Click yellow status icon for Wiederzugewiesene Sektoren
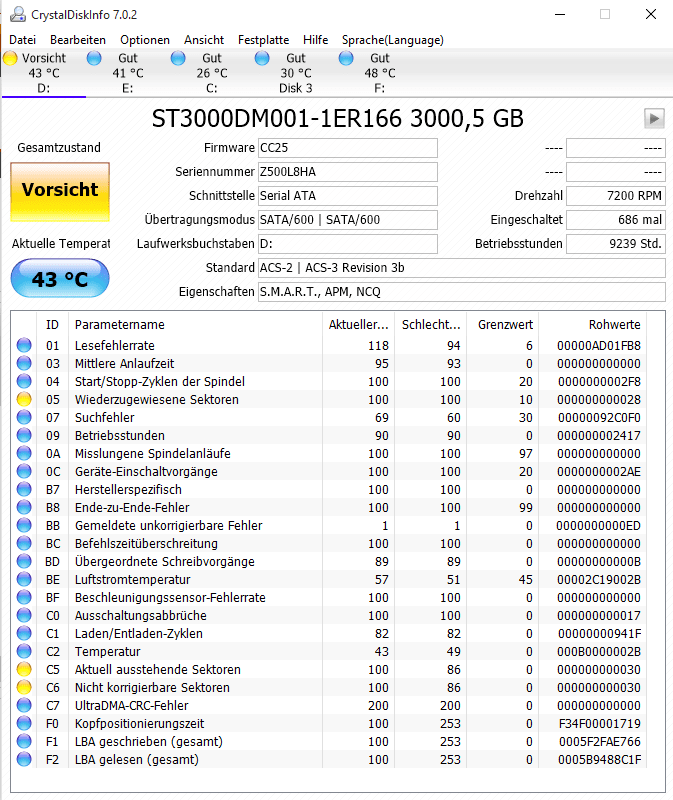This screenshot has height=800, width=673. [x=24, y=399]
